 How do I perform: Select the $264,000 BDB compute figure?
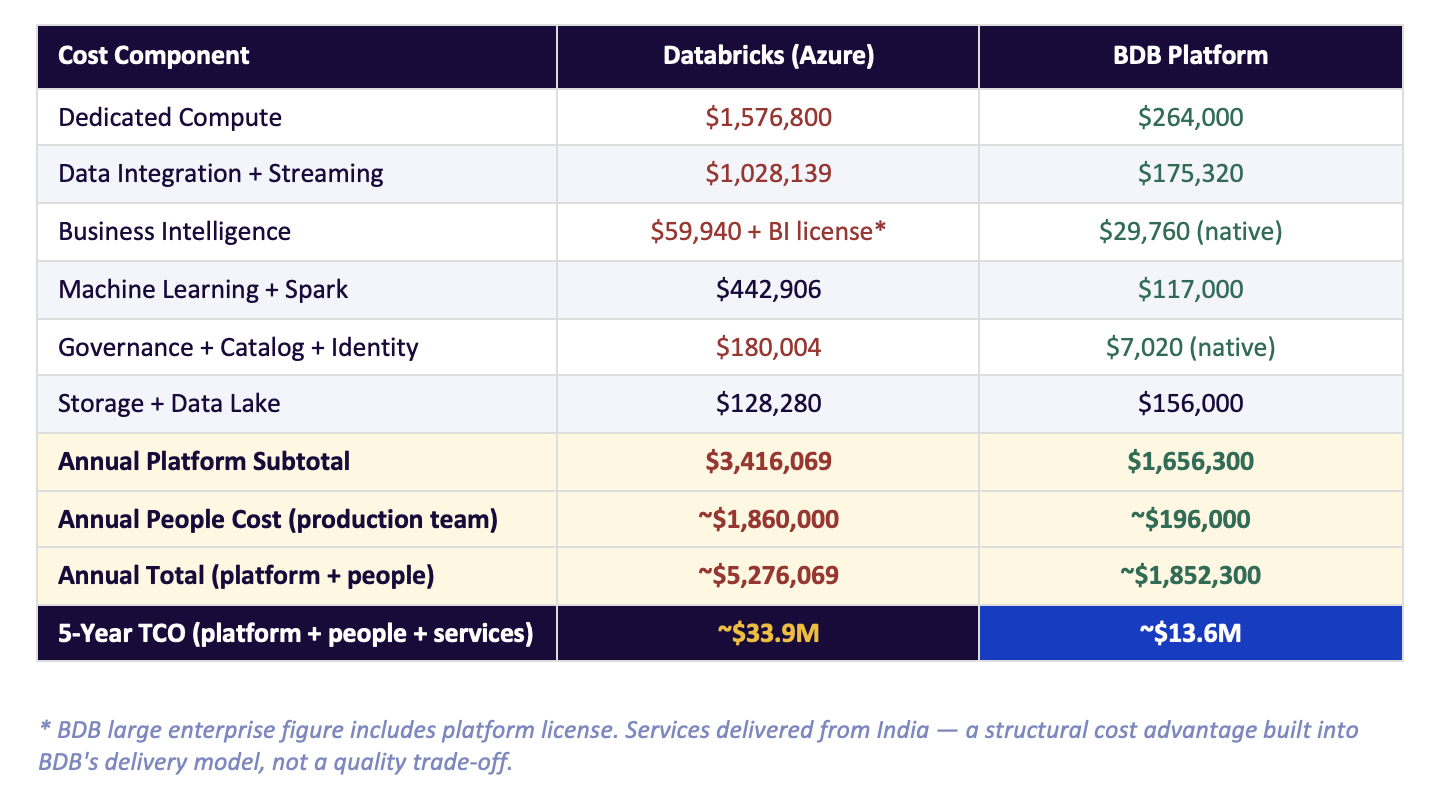1189,117
